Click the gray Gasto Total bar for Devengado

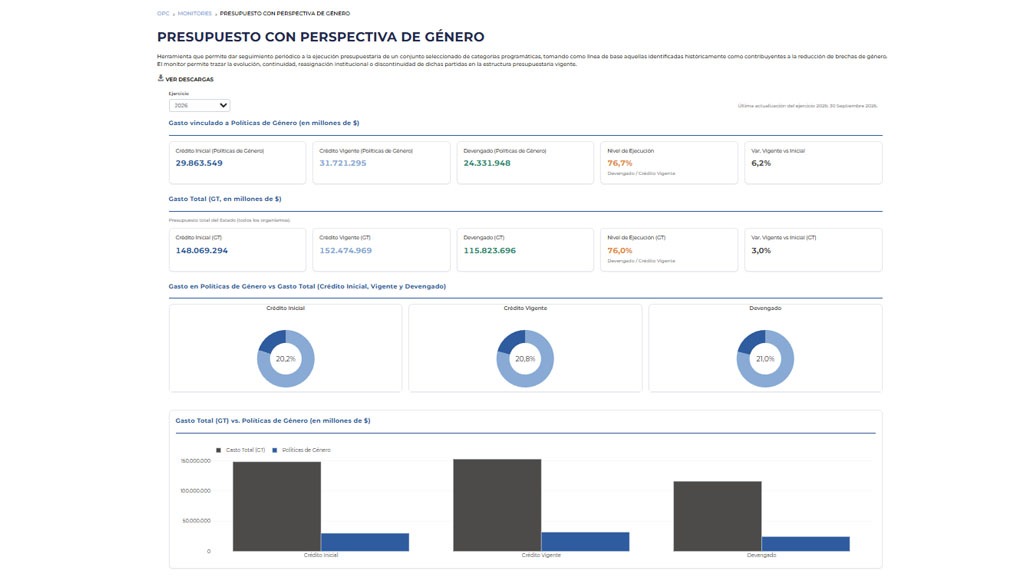pos(718,517)
